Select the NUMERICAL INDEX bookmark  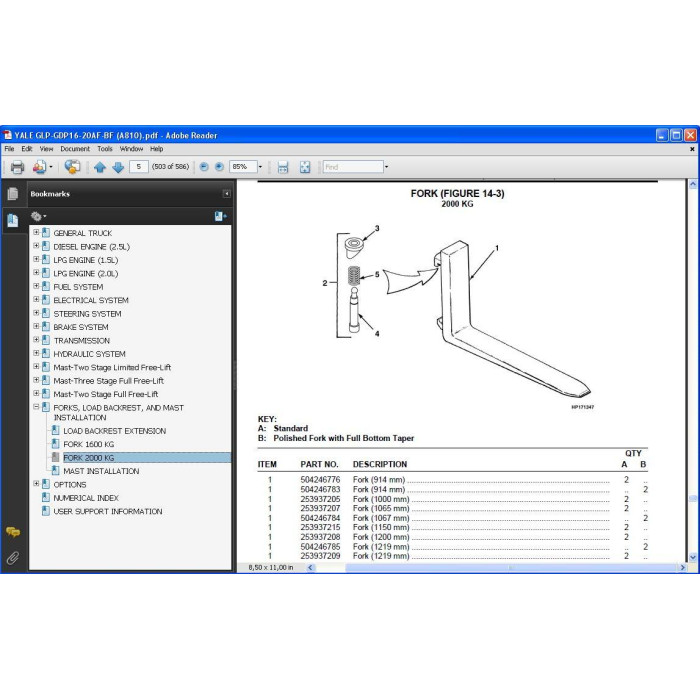tap(86, 498)
